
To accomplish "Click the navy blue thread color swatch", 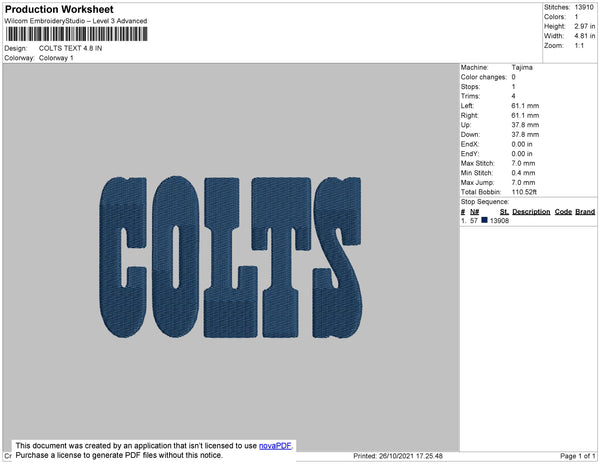I will pyautogui.click(x=484, y=220).
